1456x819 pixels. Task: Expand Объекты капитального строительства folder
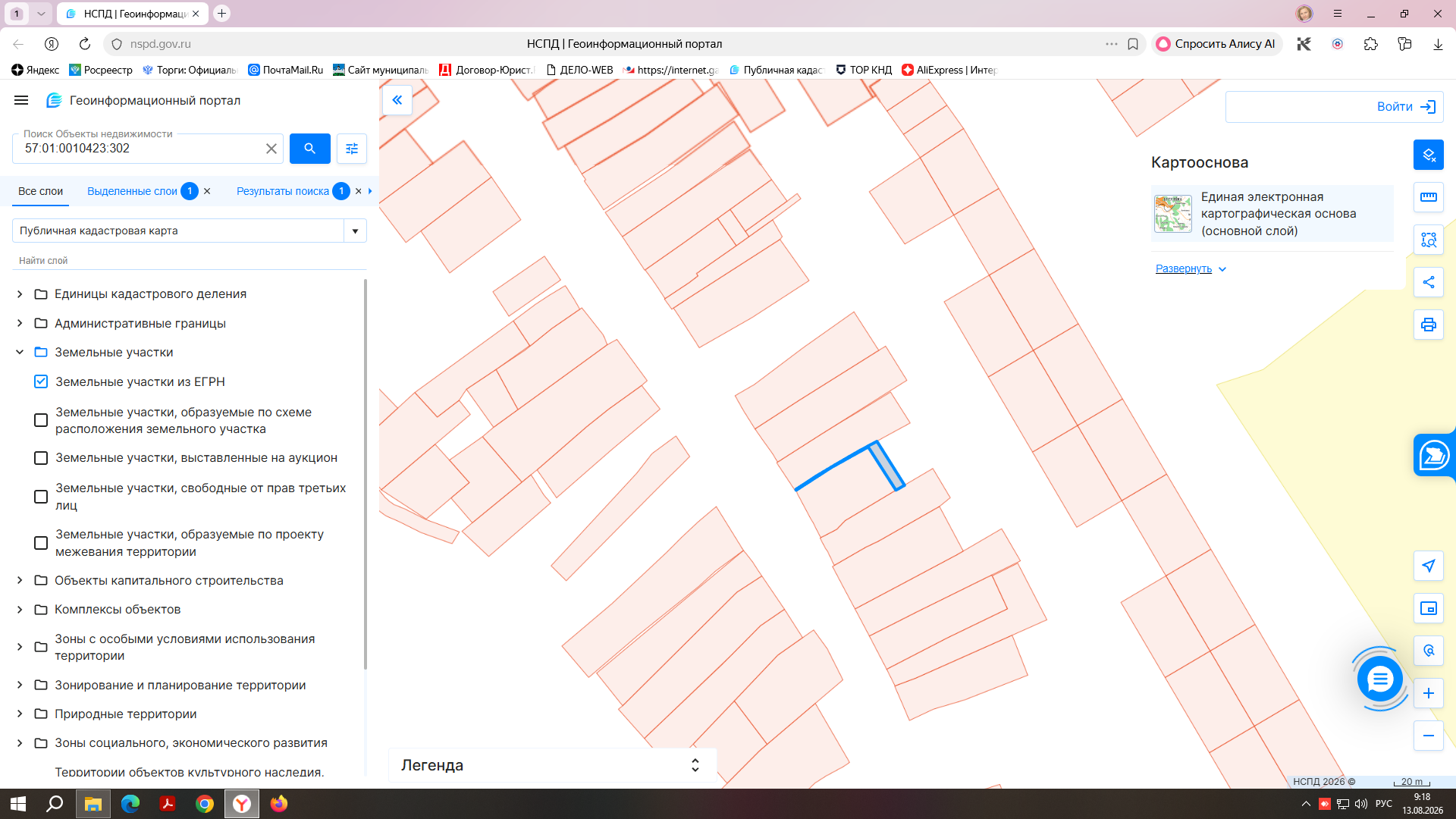pyautogui.click(x=20, y=581)
